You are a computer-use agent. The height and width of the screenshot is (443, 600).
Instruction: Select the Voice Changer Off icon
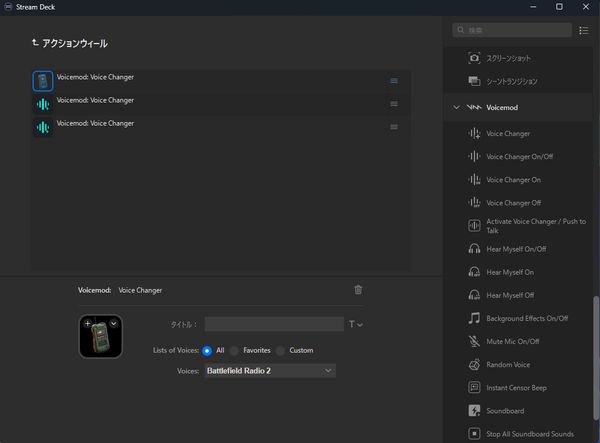[474, 203]
